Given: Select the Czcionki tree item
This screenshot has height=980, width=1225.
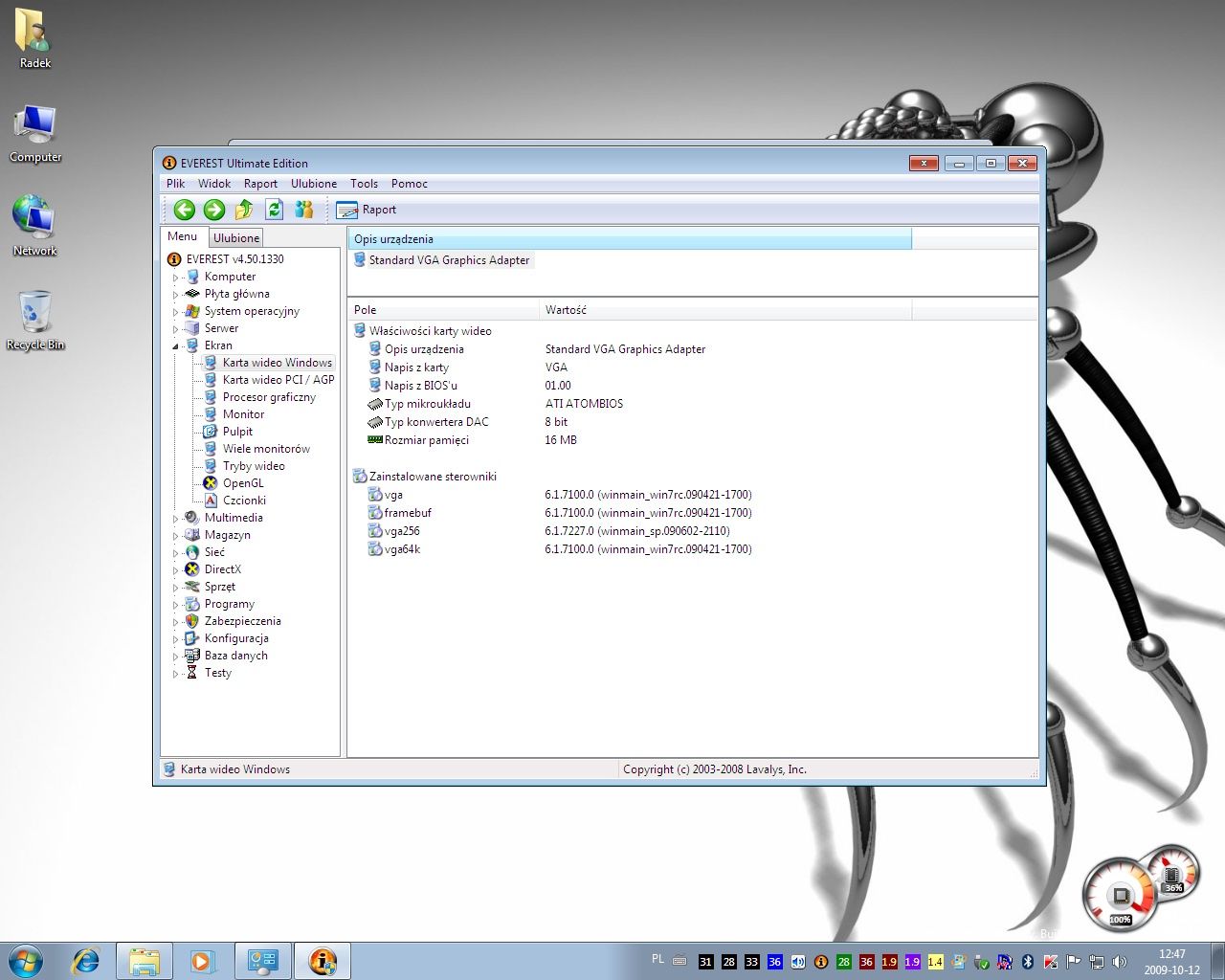Looking at the screenshot, I should 244,501.
